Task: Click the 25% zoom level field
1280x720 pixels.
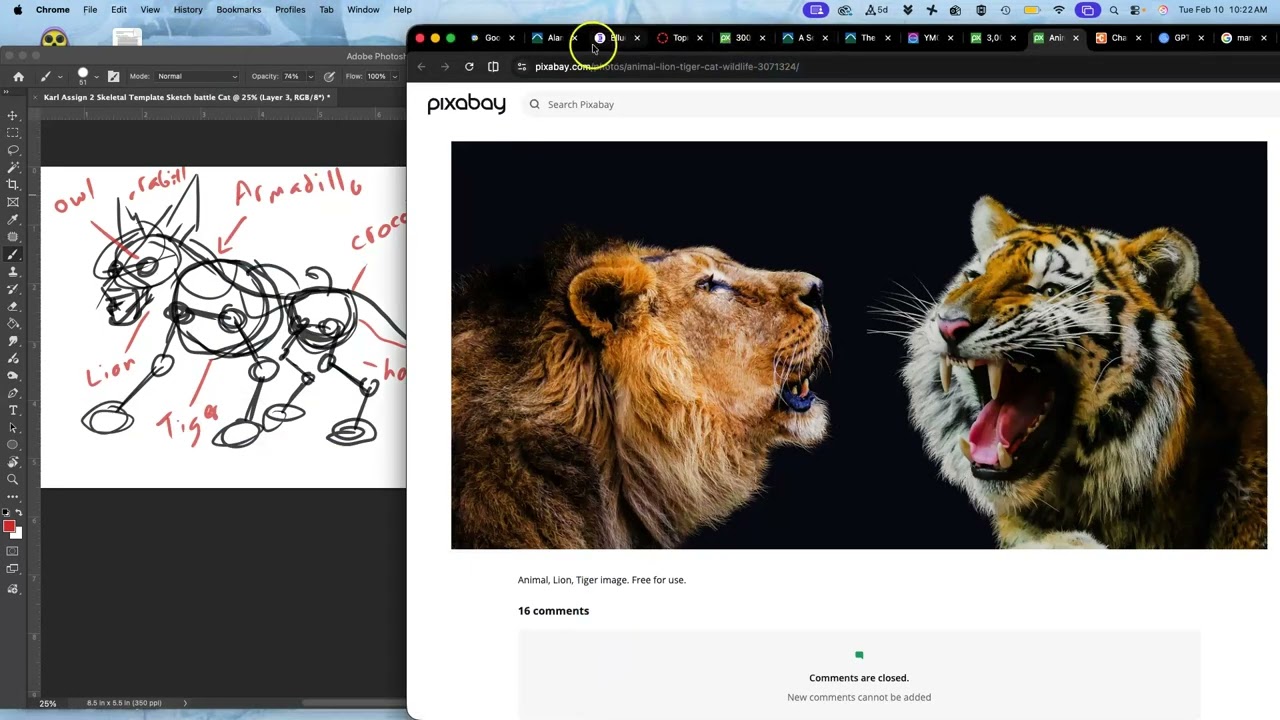Action: [47, 703]
